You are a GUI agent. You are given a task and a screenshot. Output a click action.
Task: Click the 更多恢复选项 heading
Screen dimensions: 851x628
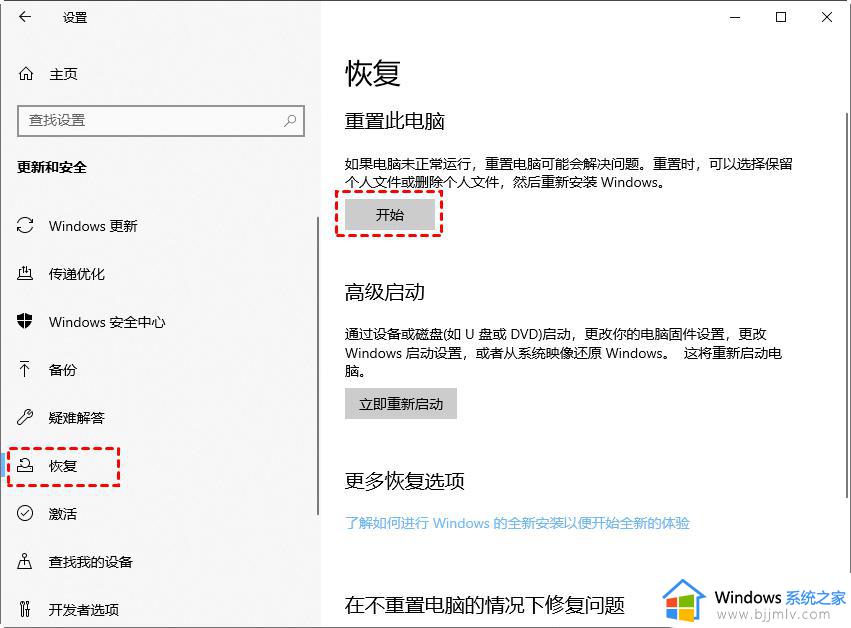pyautogui.click(x=404, y=480)
